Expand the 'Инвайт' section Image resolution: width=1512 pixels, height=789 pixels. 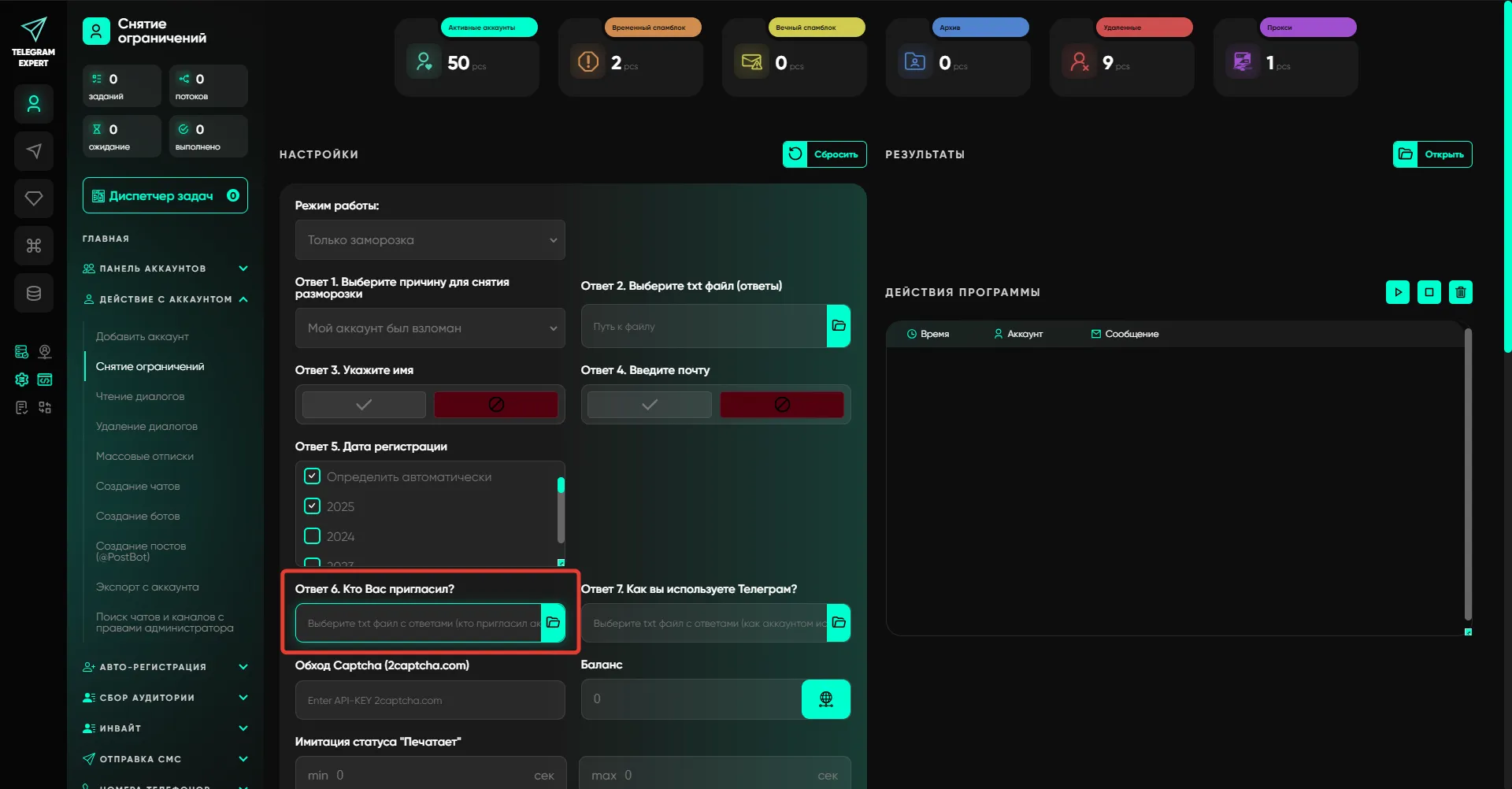(165, 728)
